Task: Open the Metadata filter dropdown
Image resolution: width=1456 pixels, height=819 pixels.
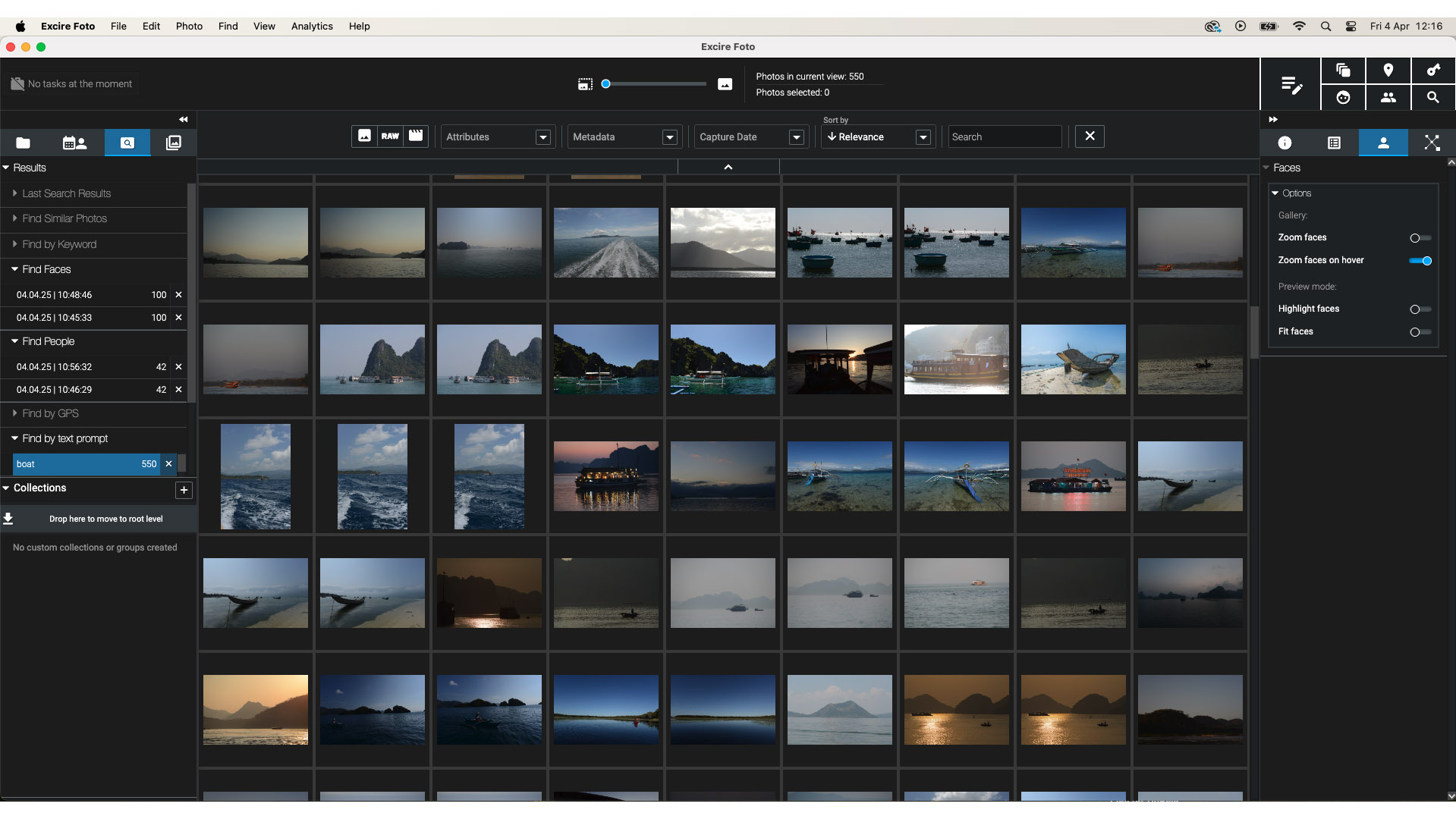Action: (x=624, y=136)
